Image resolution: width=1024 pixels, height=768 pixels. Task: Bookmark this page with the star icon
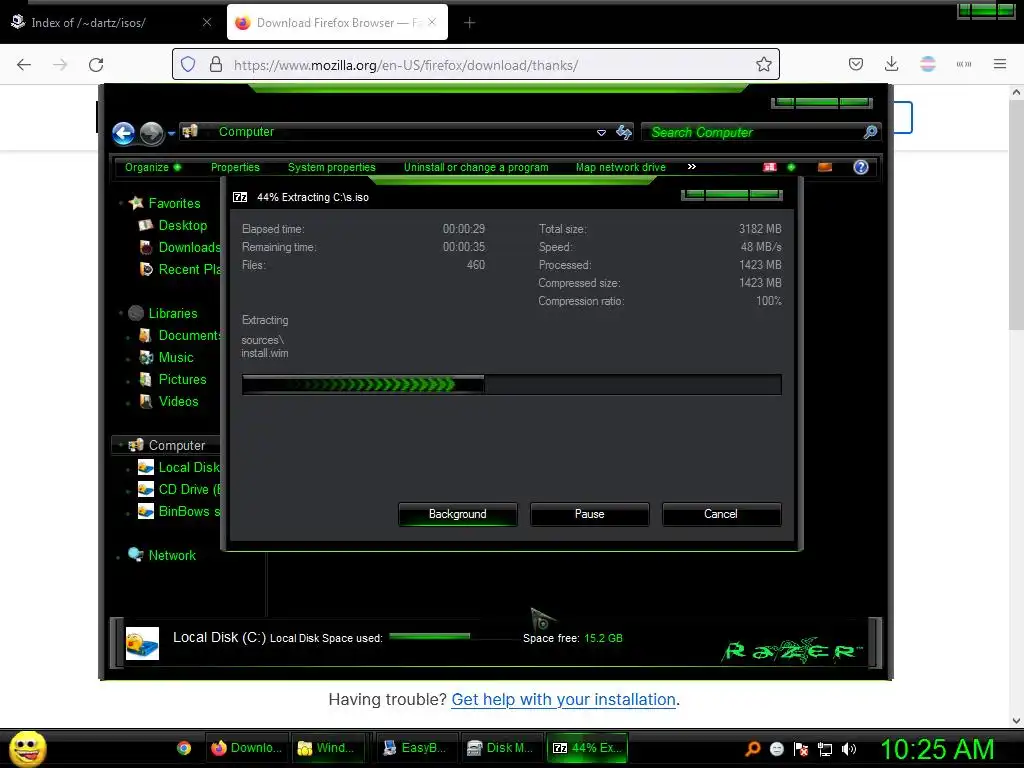(x=763, y=64)
